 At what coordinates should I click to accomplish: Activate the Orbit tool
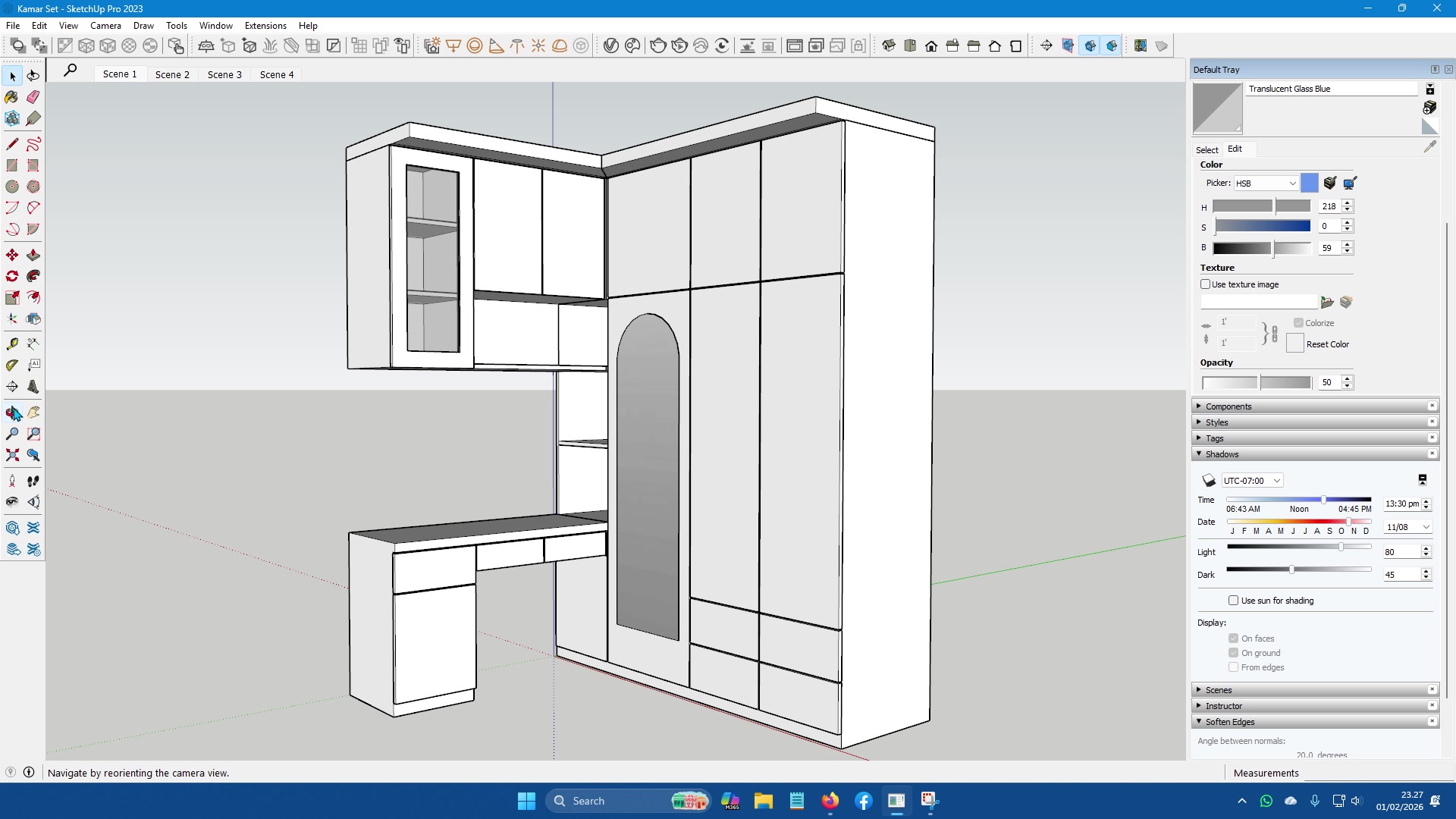(12, 413)
